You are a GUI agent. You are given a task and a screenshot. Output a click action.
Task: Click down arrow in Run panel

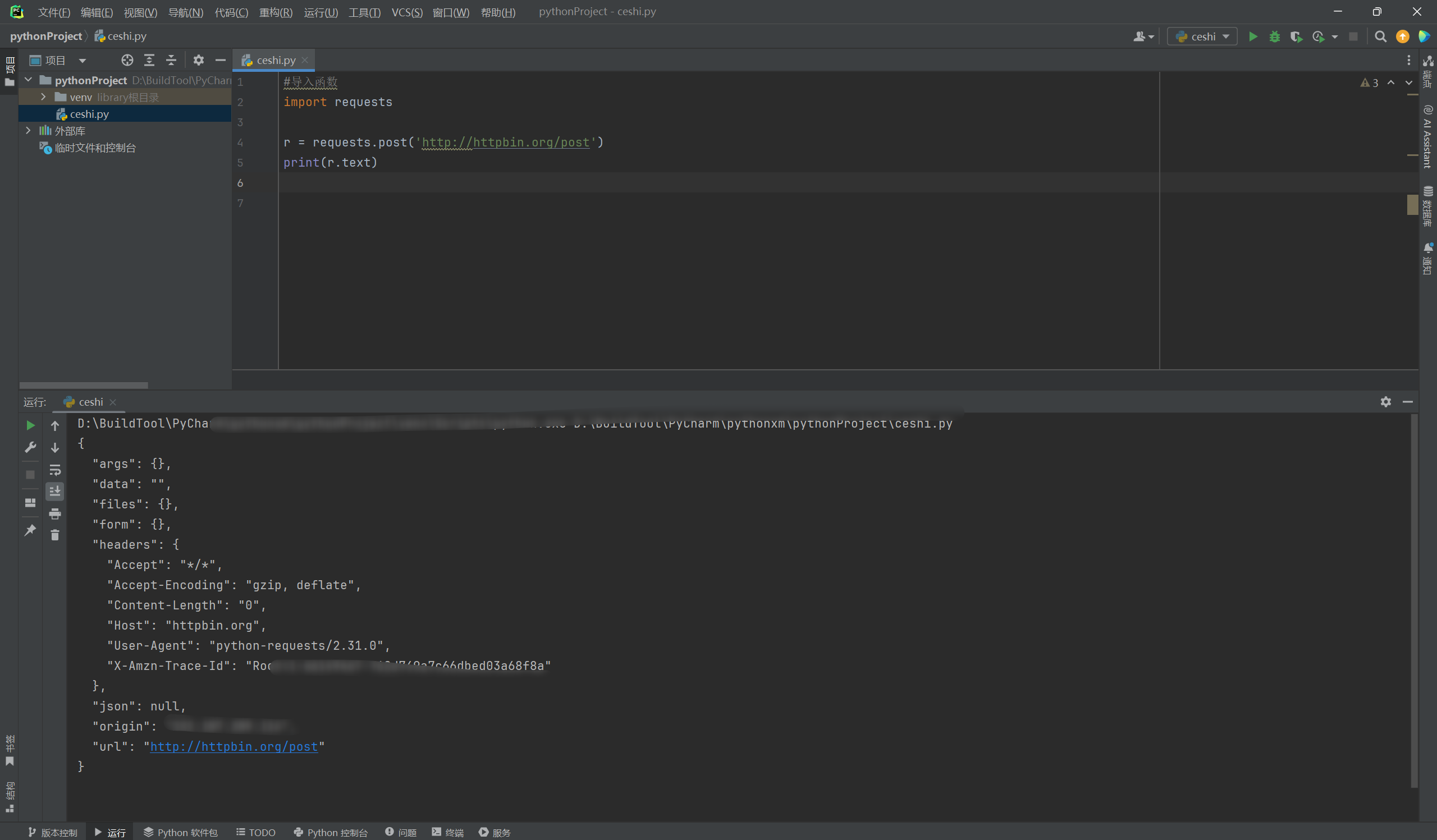click(55, 448)
